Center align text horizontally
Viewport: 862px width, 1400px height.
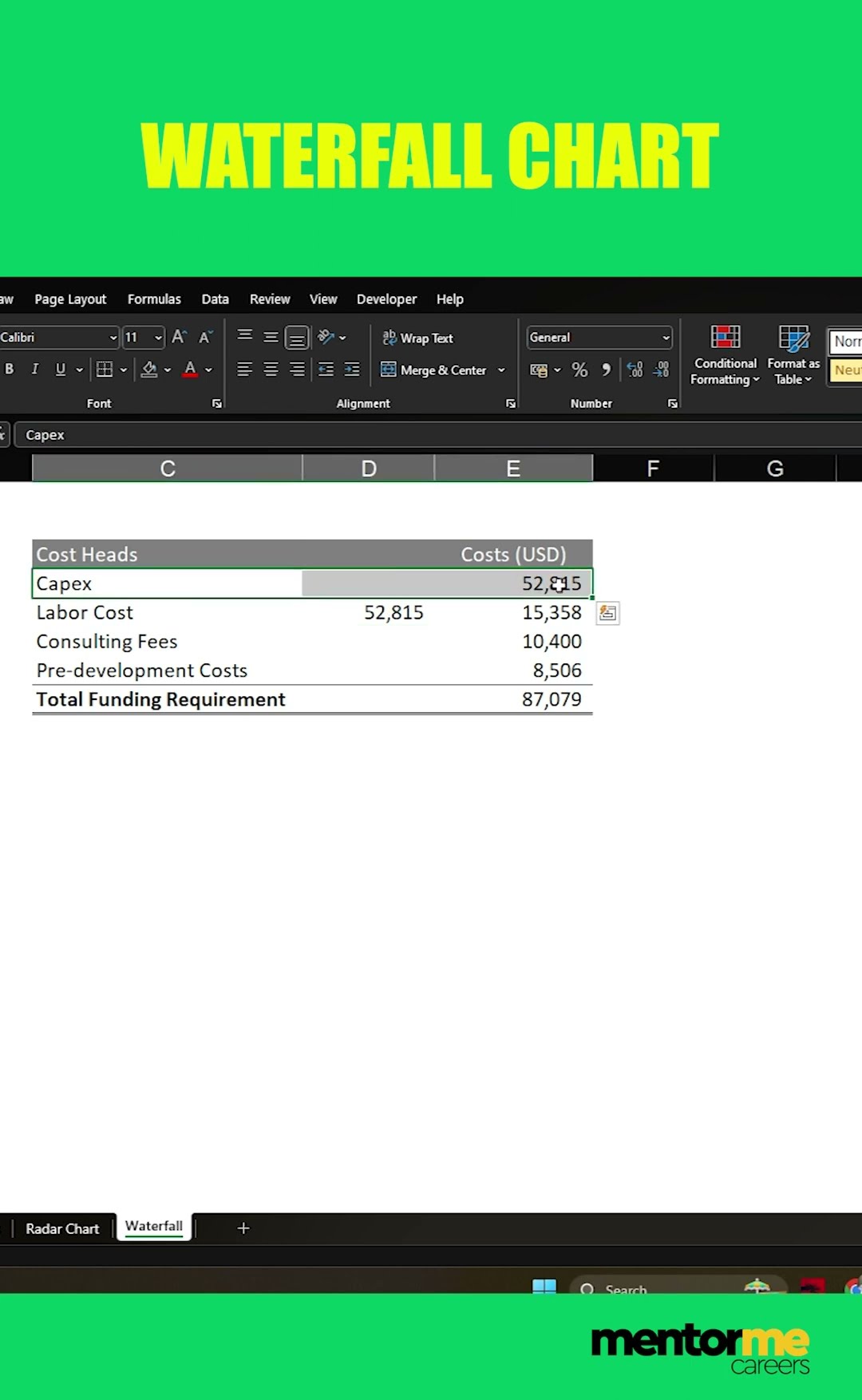click(271, 370)
